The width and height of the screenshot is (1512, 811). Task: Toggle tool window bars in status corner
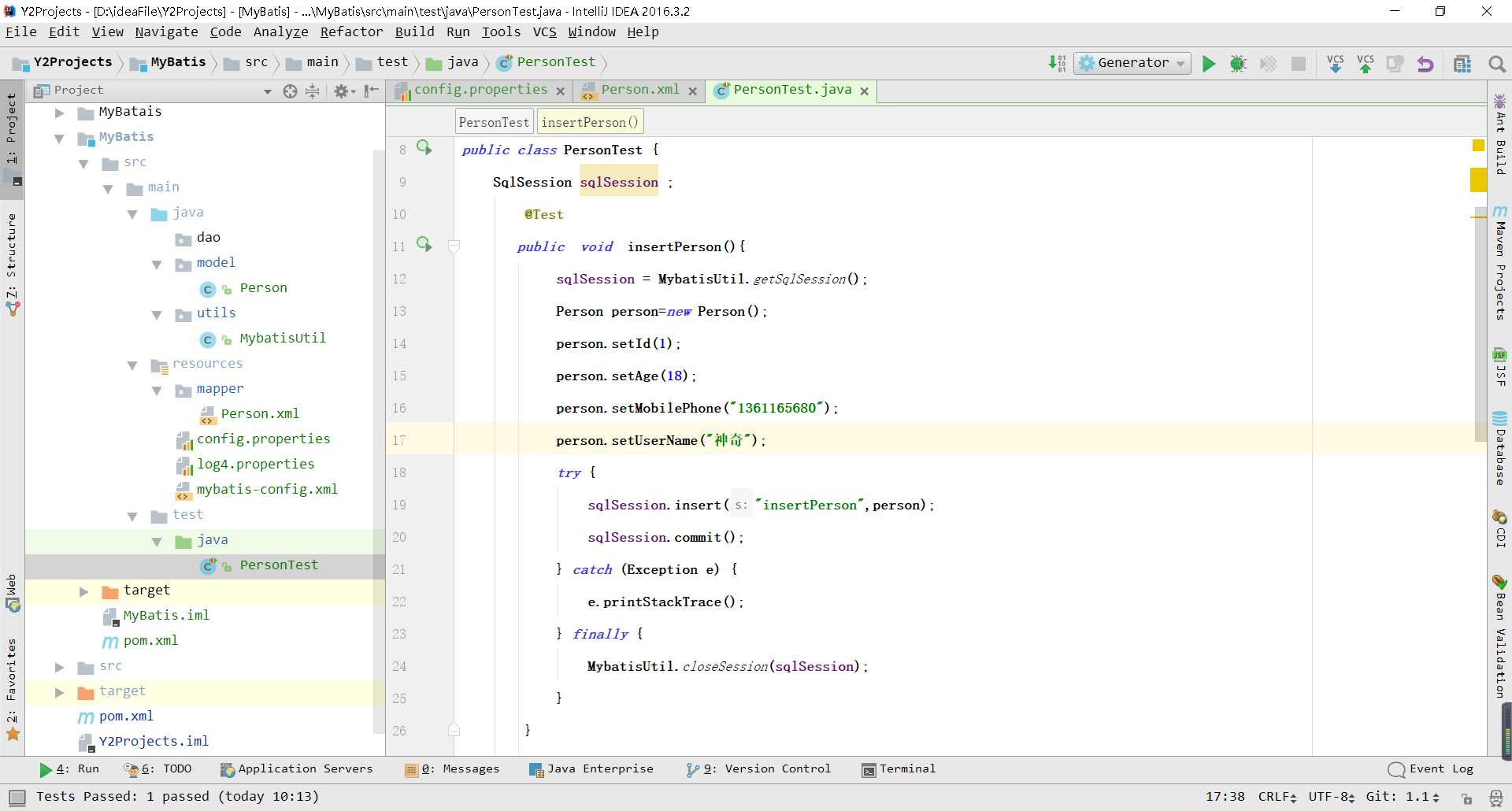tap(17, 797)
